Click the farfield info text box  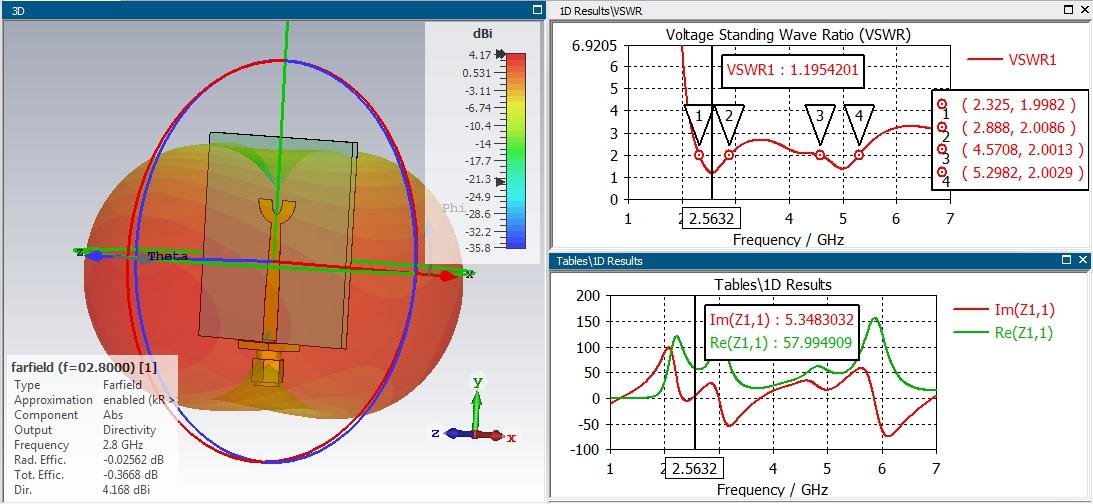pos(93,429)
